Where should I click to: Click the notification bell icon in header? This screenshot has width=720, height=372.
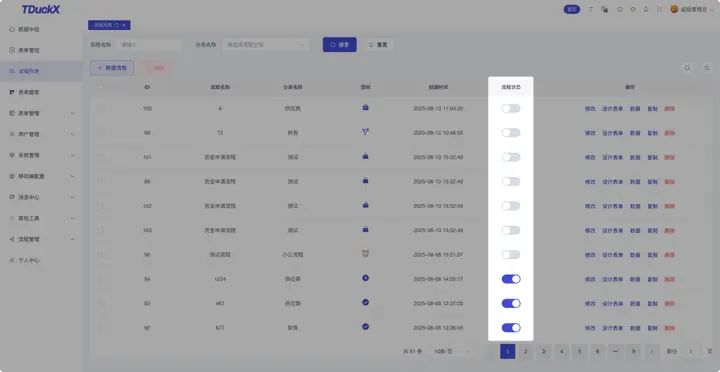(646, 9)
